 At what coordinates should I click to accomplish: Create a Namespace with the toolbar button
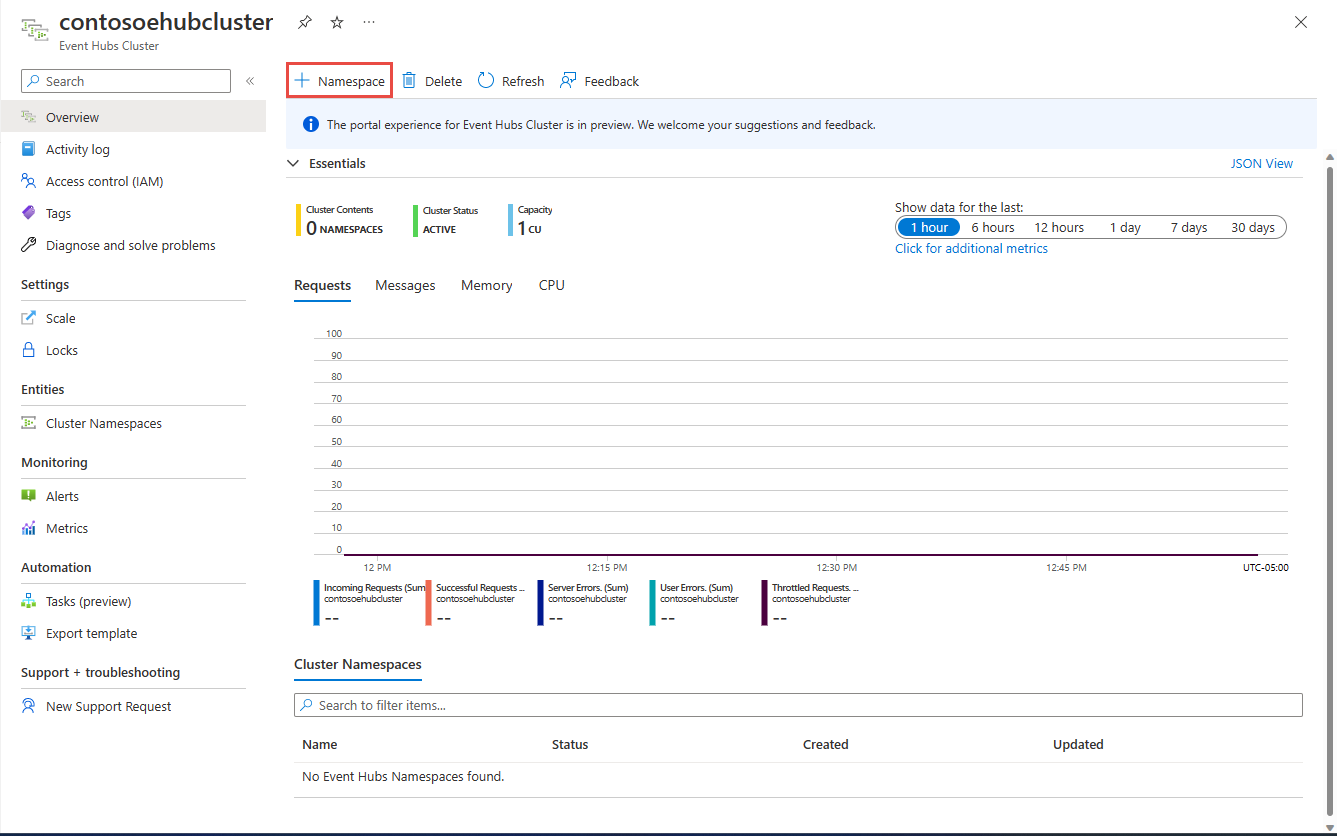(339, 80)
